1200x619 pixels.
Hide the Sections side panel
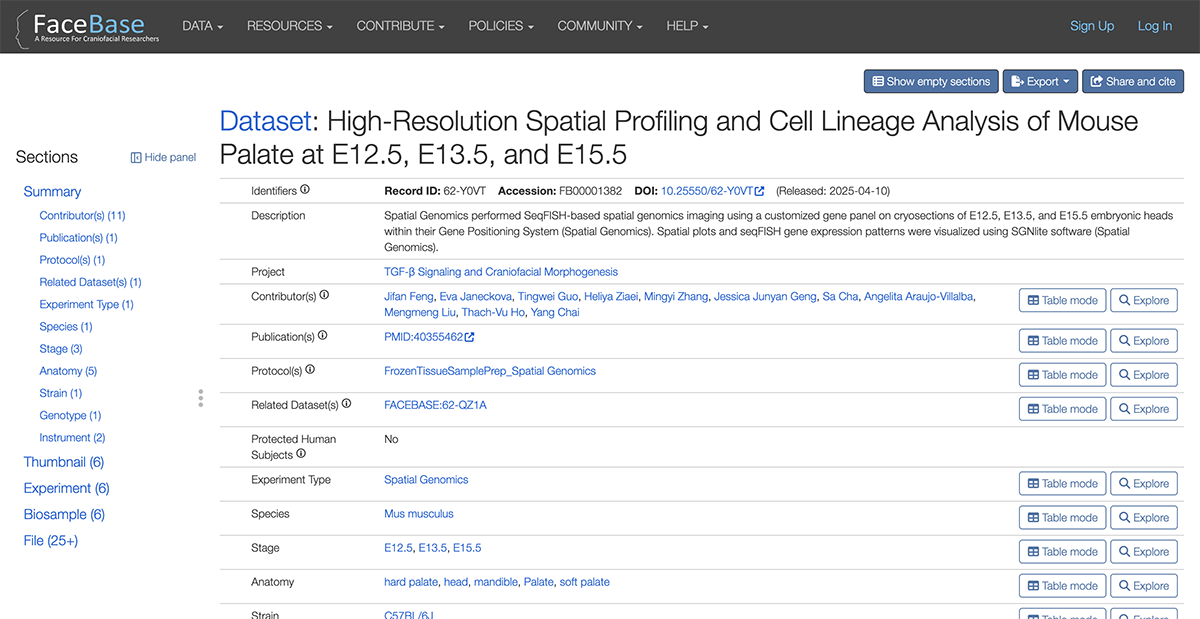point(162,157)
